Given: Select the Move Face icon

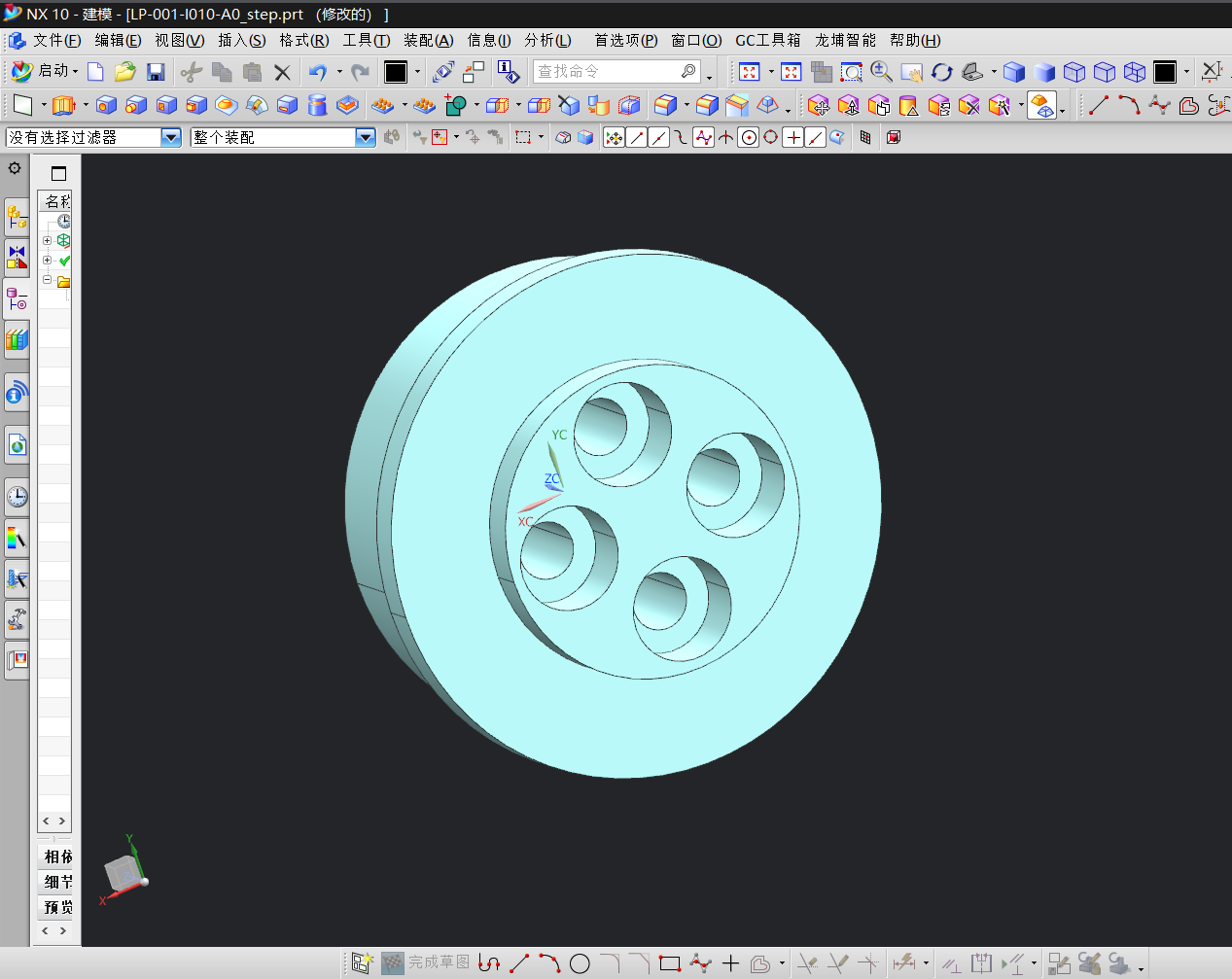Looking at the screenshot, I should (x=819, y=105).
